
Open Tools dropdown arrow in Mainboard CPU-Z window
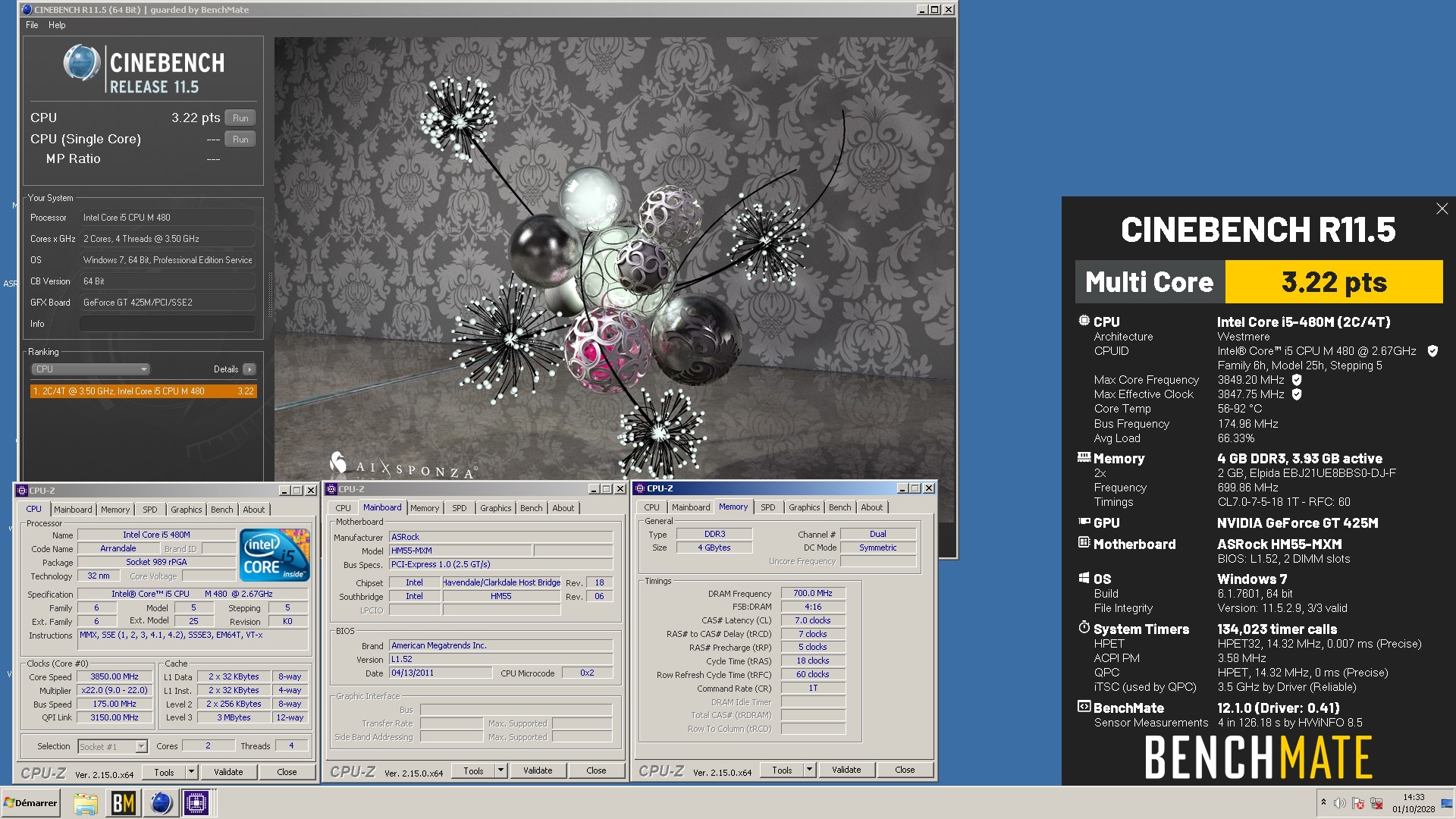(x=500, y=770)
